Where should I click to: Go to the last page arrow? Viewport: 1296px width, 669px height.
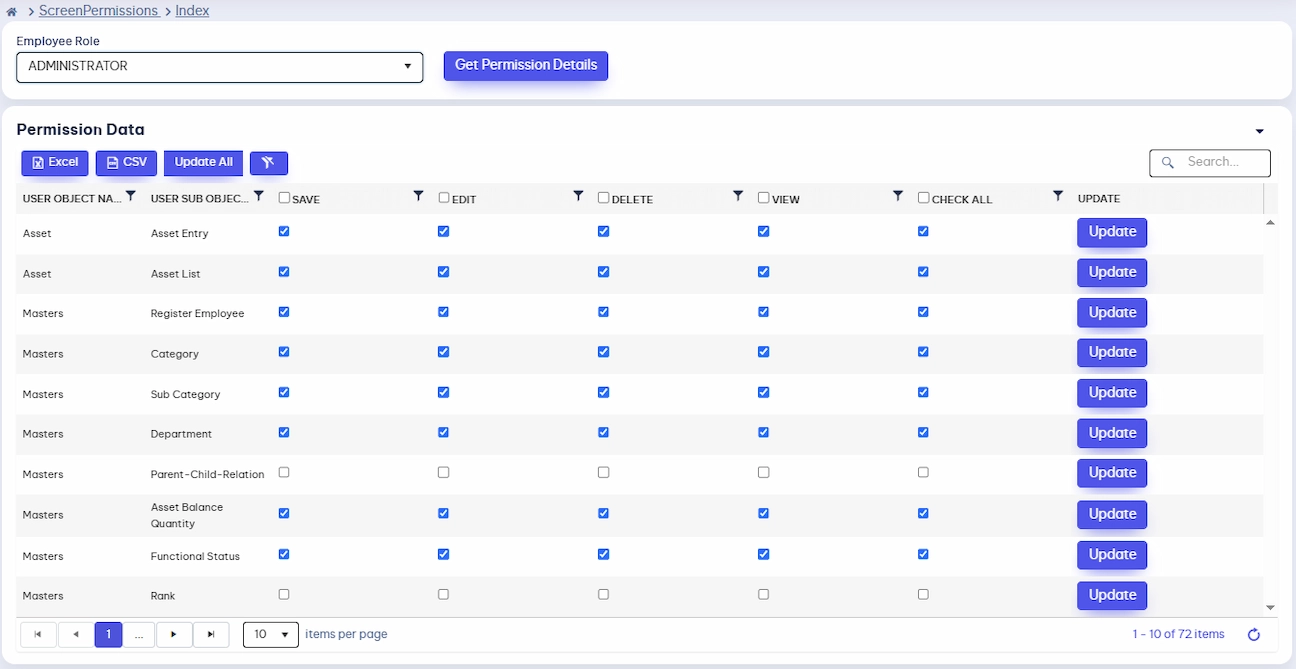point(211,634)
